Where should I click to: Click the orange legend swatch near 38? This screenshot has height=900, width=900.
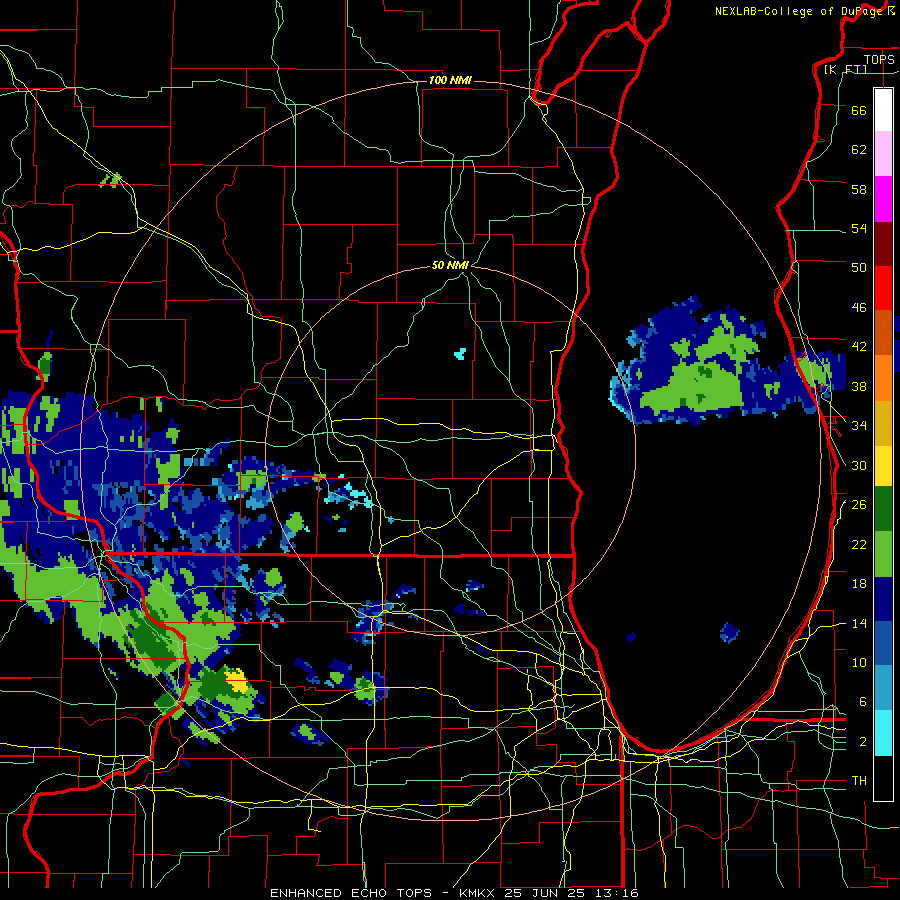click(x=883, y=378)
